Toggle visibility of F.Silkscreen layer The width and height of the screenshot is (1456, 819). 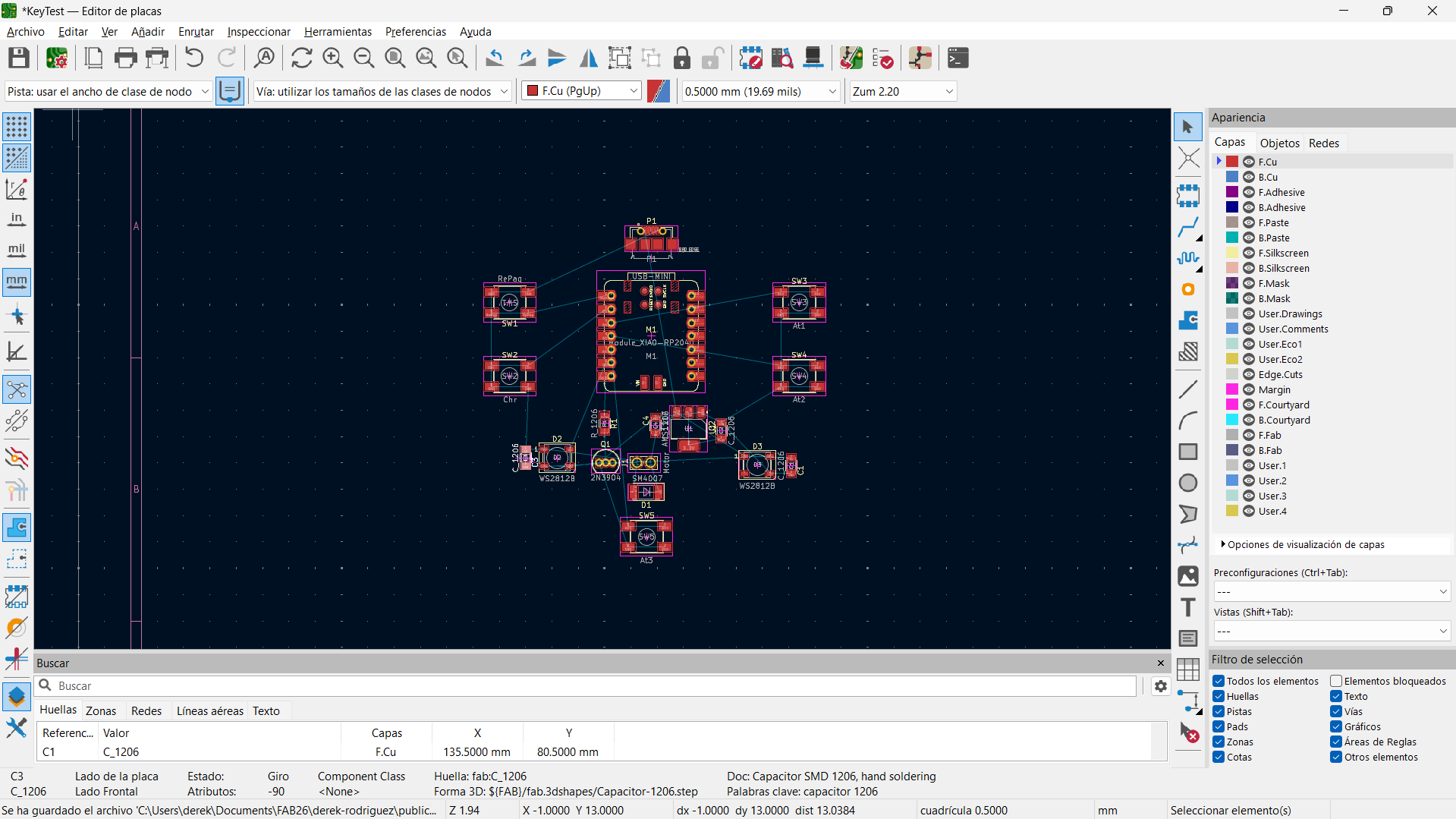click(x=1249, y=253)
